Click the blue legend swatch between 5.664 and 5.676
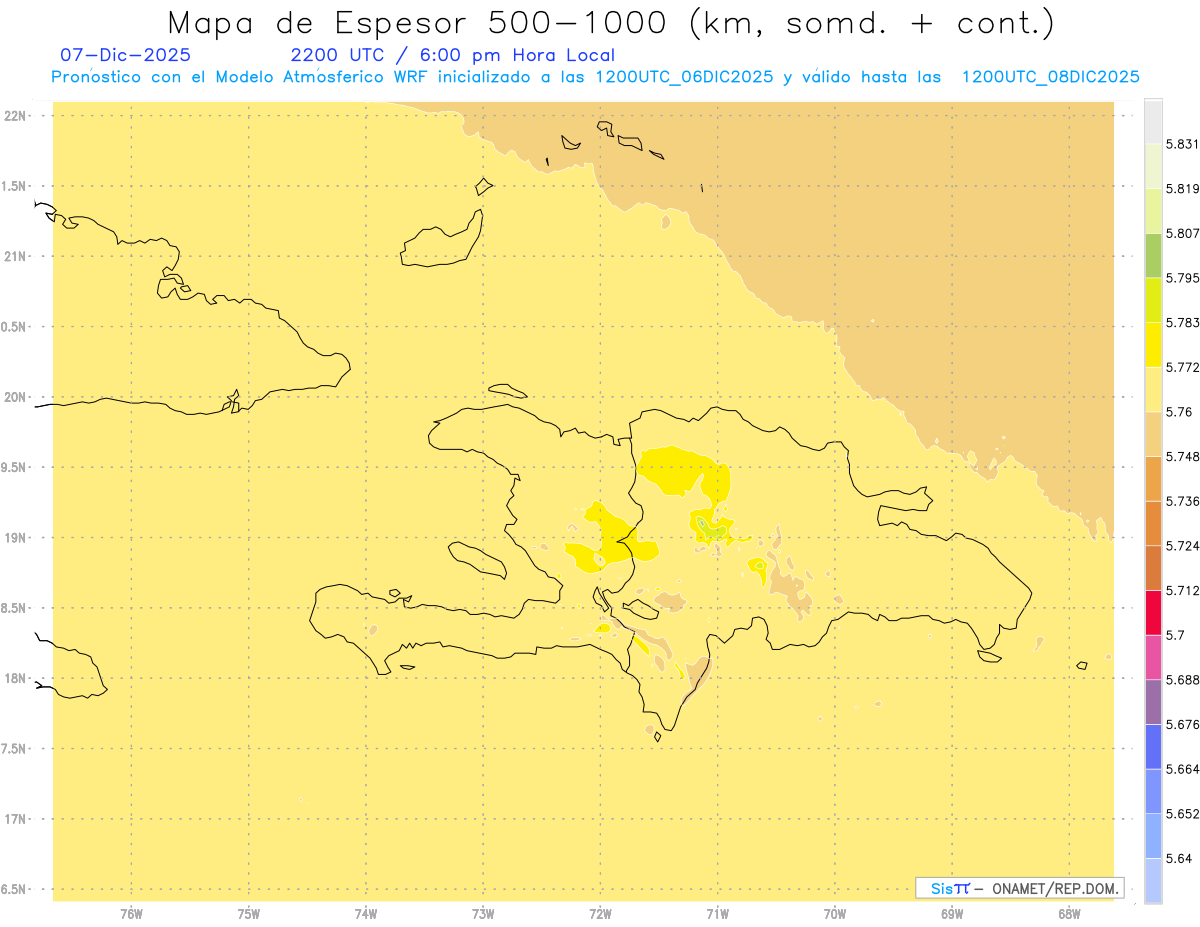The image size is (1200, 927). [x=1153, y=747]
